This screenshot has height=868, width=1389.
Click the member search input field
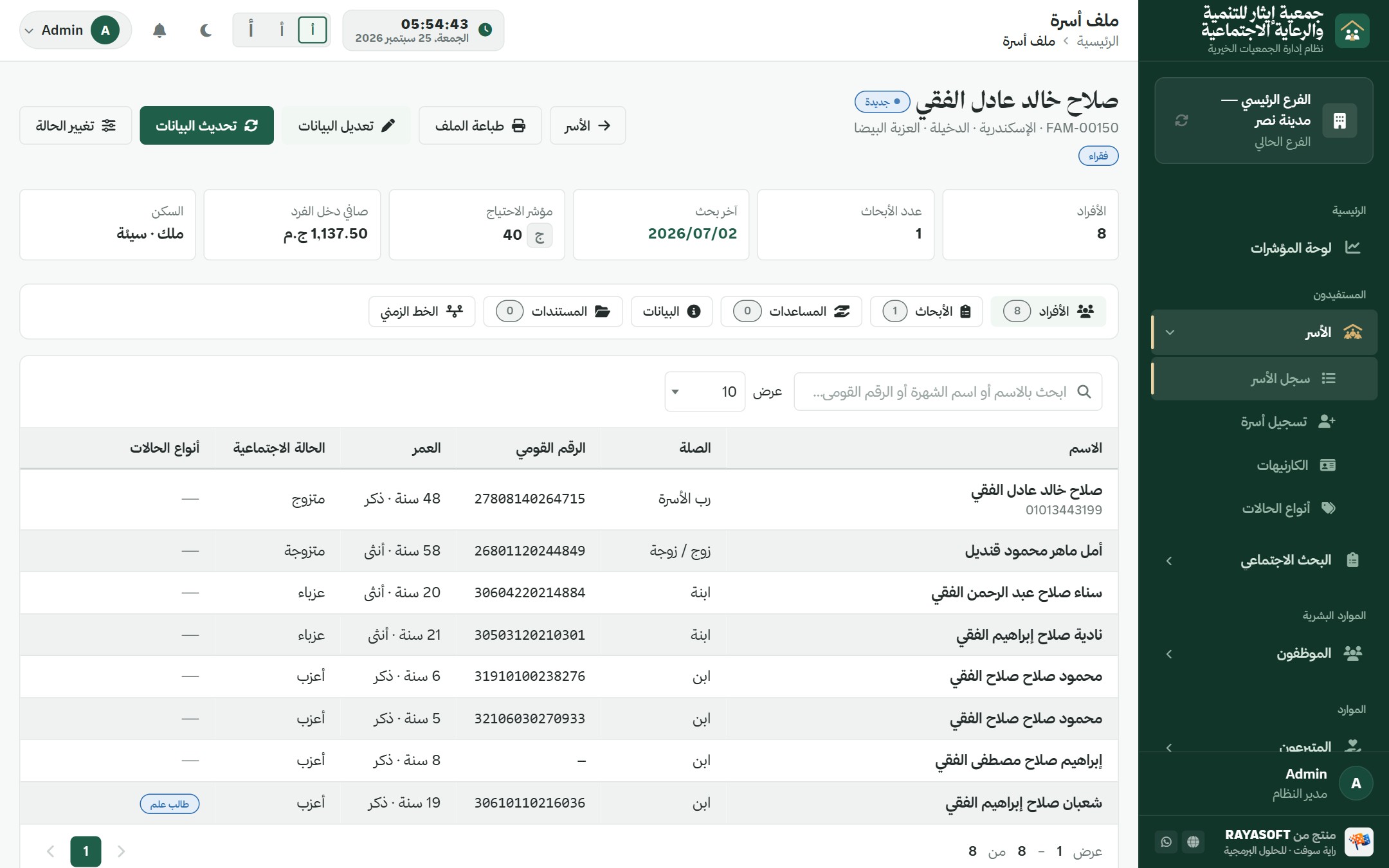tap(948, 392)
